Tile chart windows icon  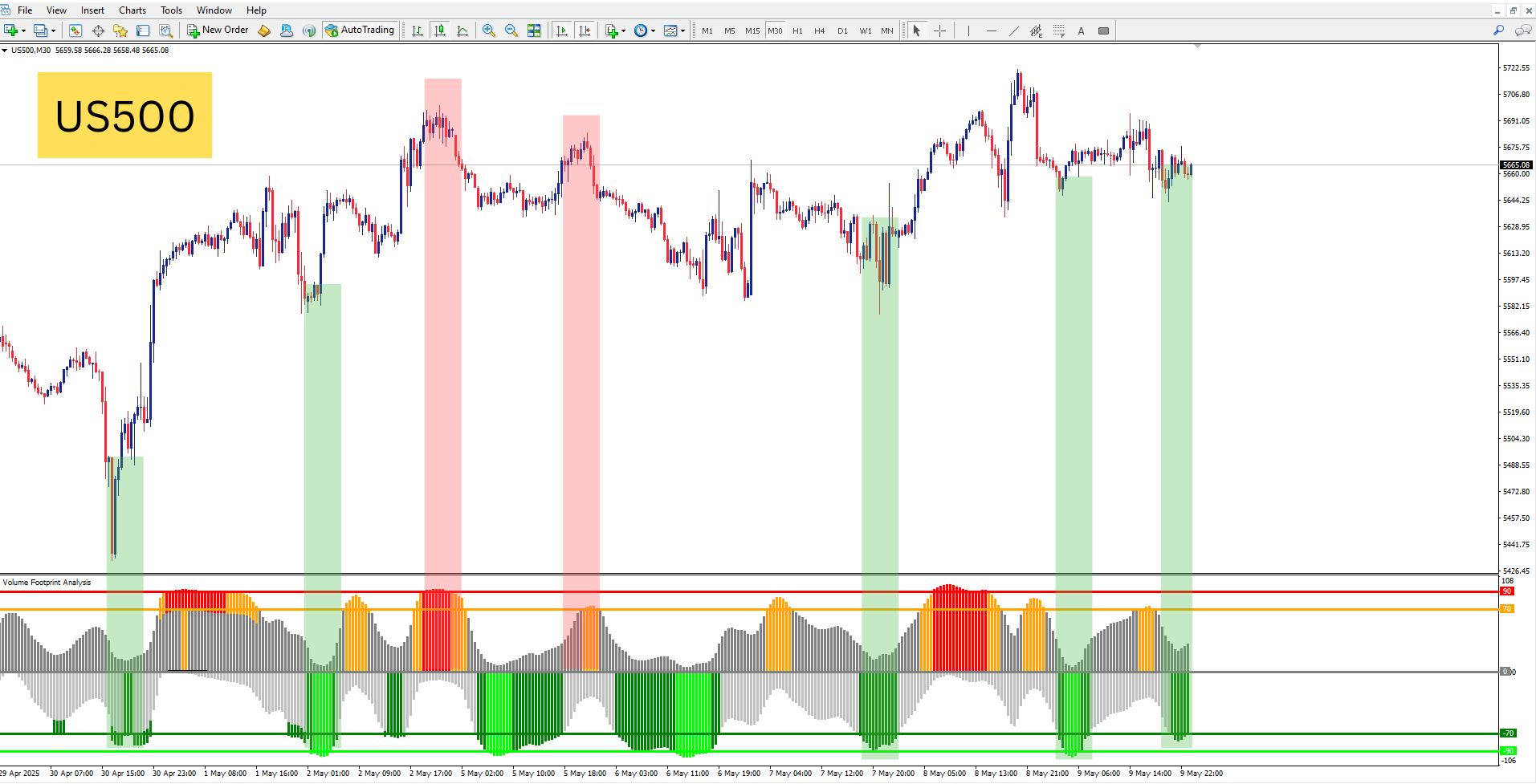click(534, 30)
